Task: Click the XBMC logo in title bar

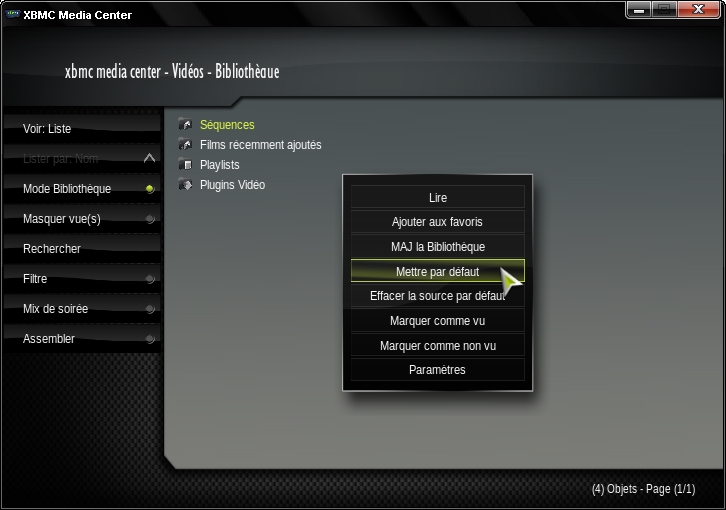Action: click(x=12, y=15)
